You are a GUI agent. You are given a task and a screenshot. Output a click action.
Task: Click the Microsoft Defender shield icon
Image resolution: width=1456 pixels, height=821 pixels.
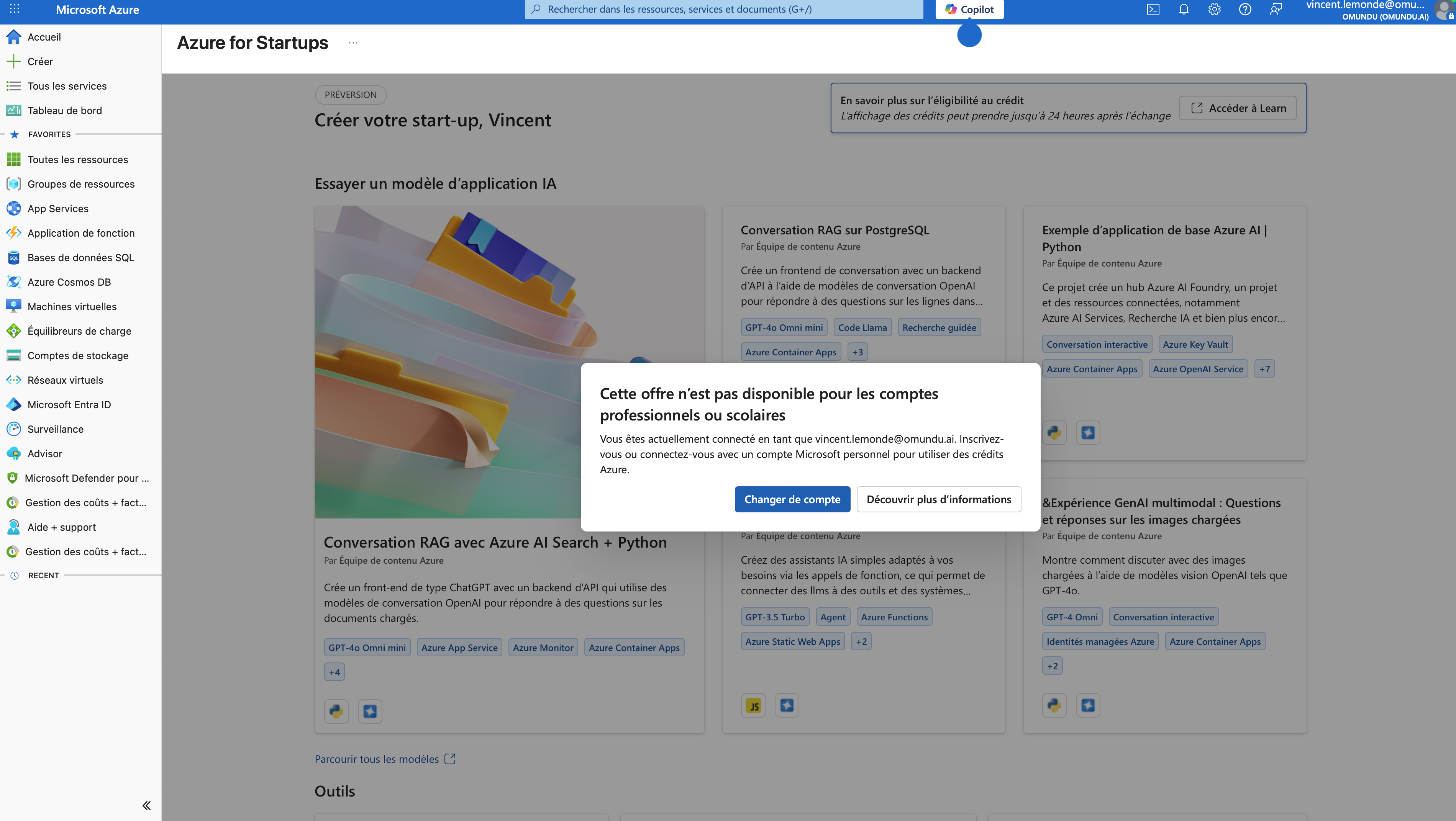pyautogui.click(x=12, y=478)
